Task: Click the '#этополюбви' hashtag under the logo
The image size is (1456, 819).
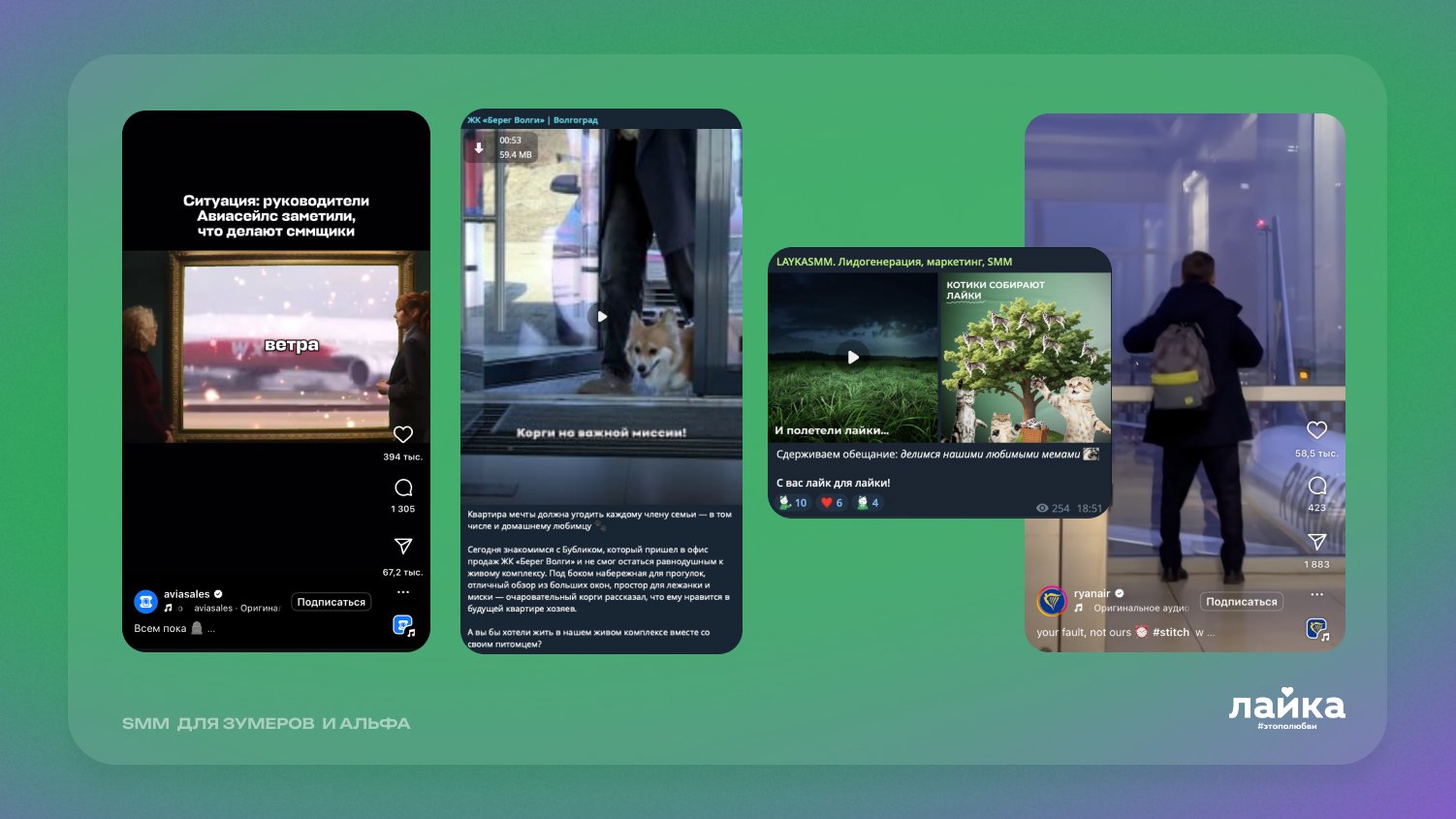Action: [x=1286, y=726]
